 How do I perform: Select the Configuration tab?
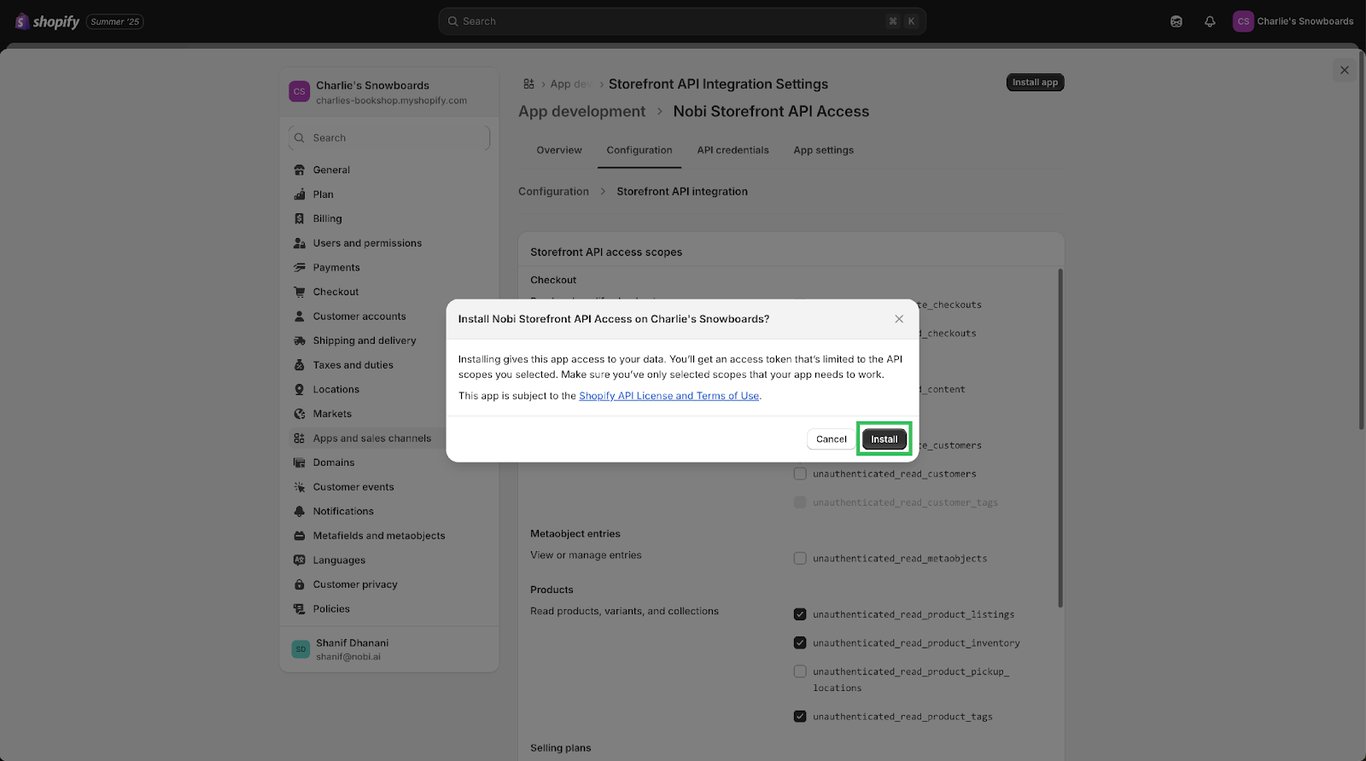tap(639, 150)
